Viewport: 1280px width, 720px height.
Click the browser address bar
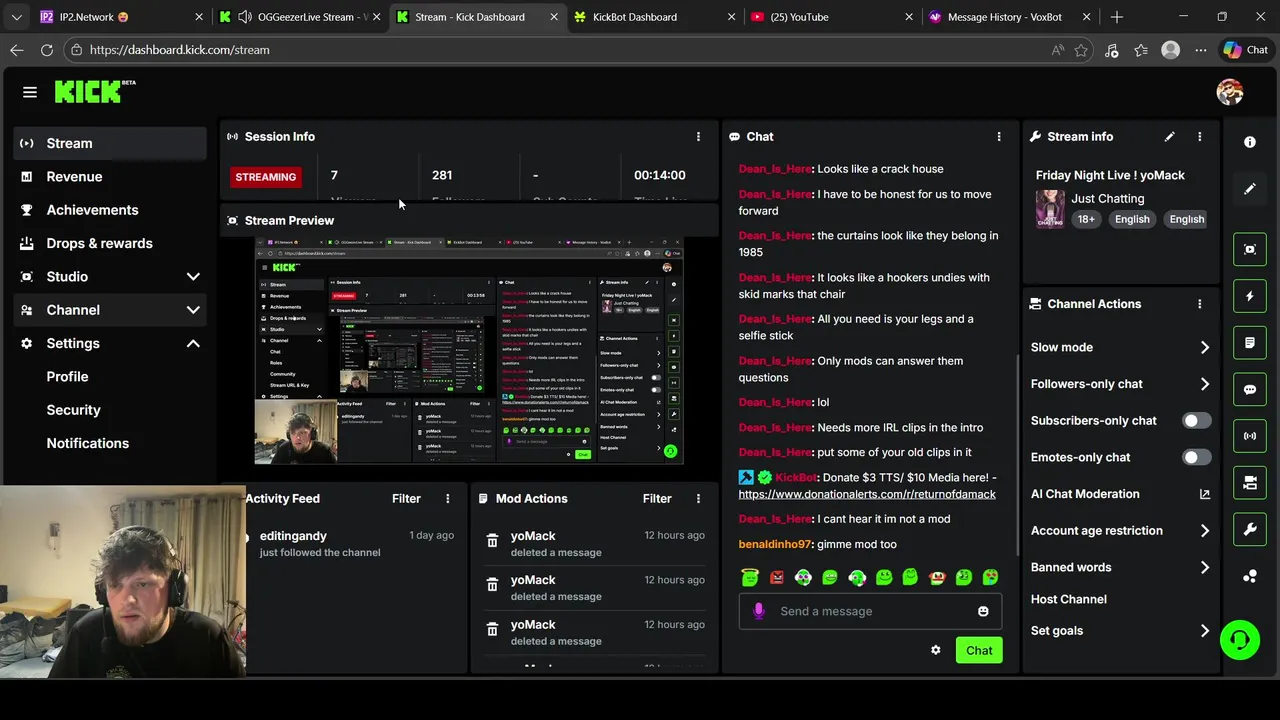coord(560,50)
